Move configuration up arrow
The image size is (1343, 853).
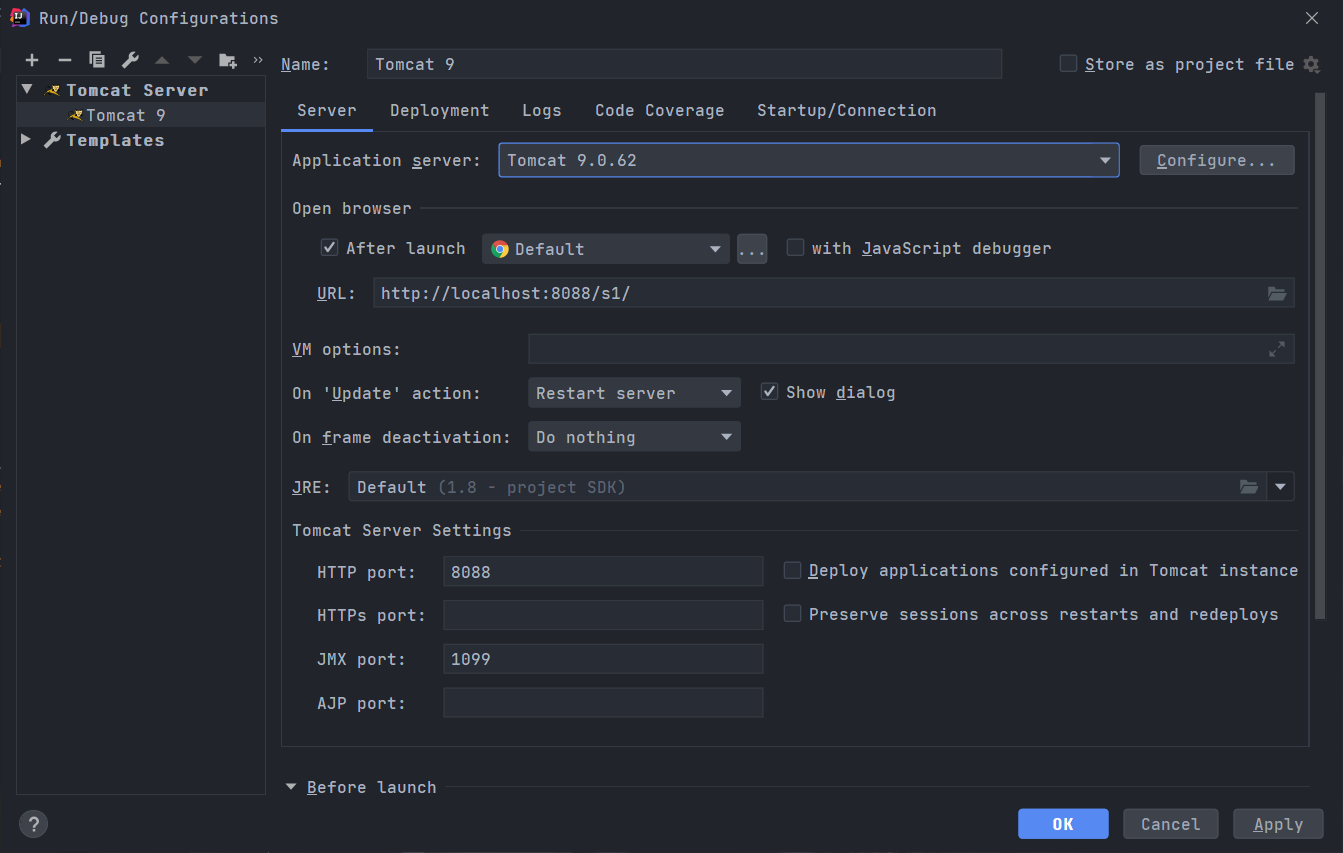[162, 60]
